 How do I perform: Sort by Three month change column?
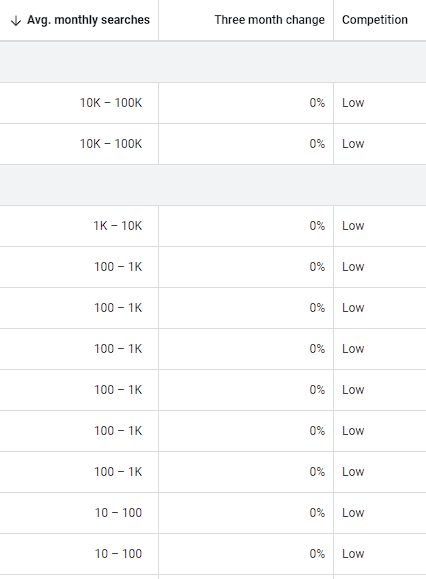click(x=269, y=20)
